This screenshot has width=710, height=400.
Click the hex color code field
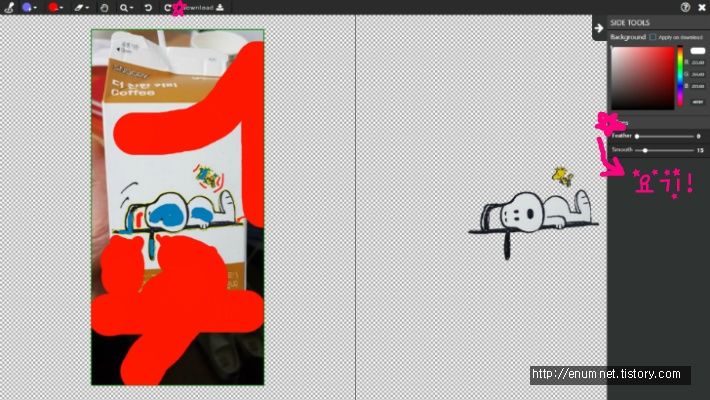click(698, 102)
